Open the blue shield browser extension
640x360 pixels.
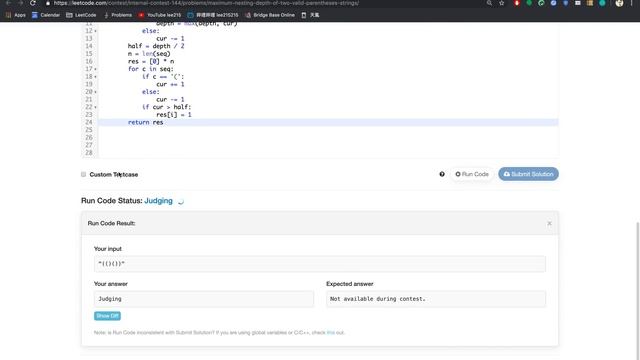click(566, 3)
